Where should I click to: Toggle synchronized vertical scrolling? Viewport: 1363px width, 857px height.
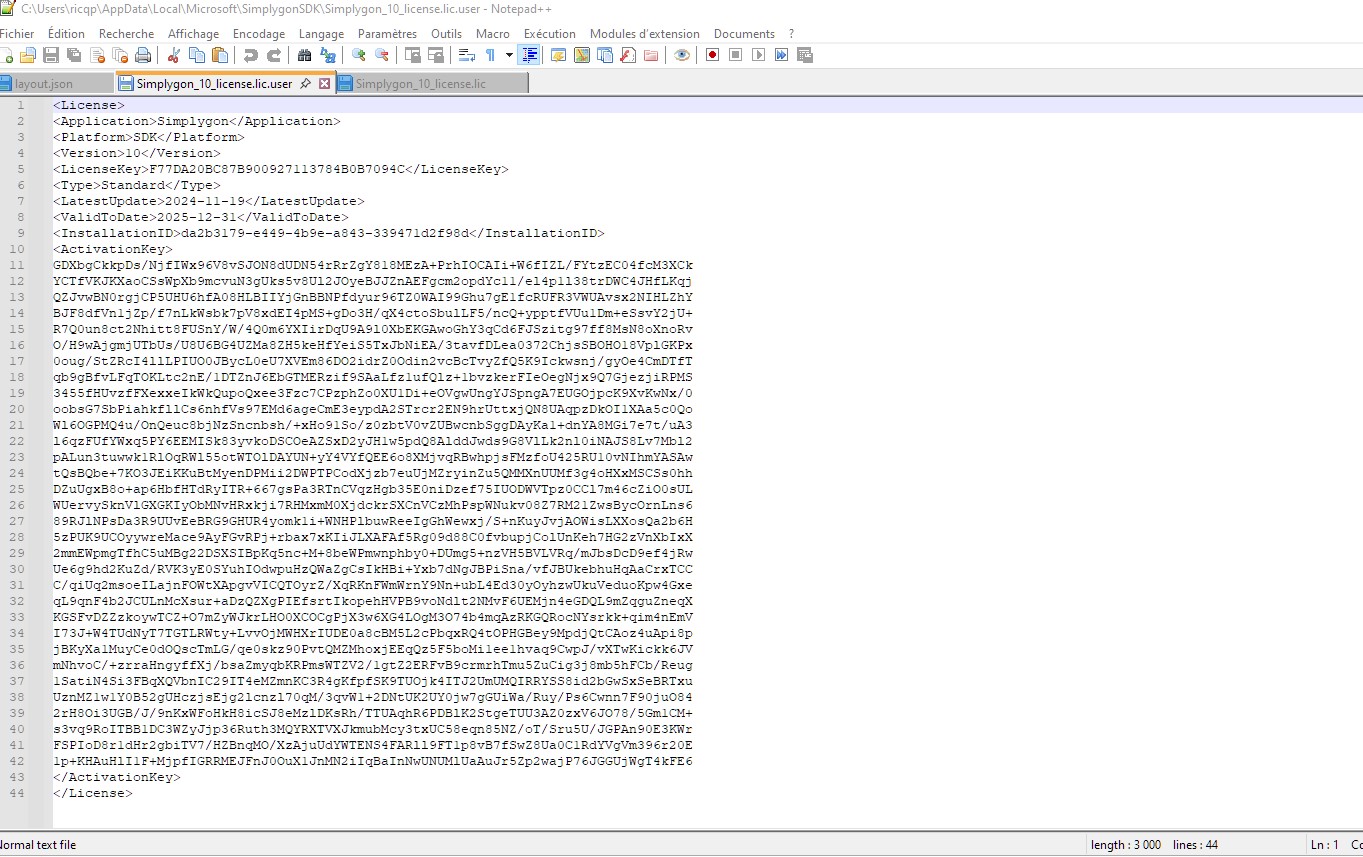tap(413, 55)
